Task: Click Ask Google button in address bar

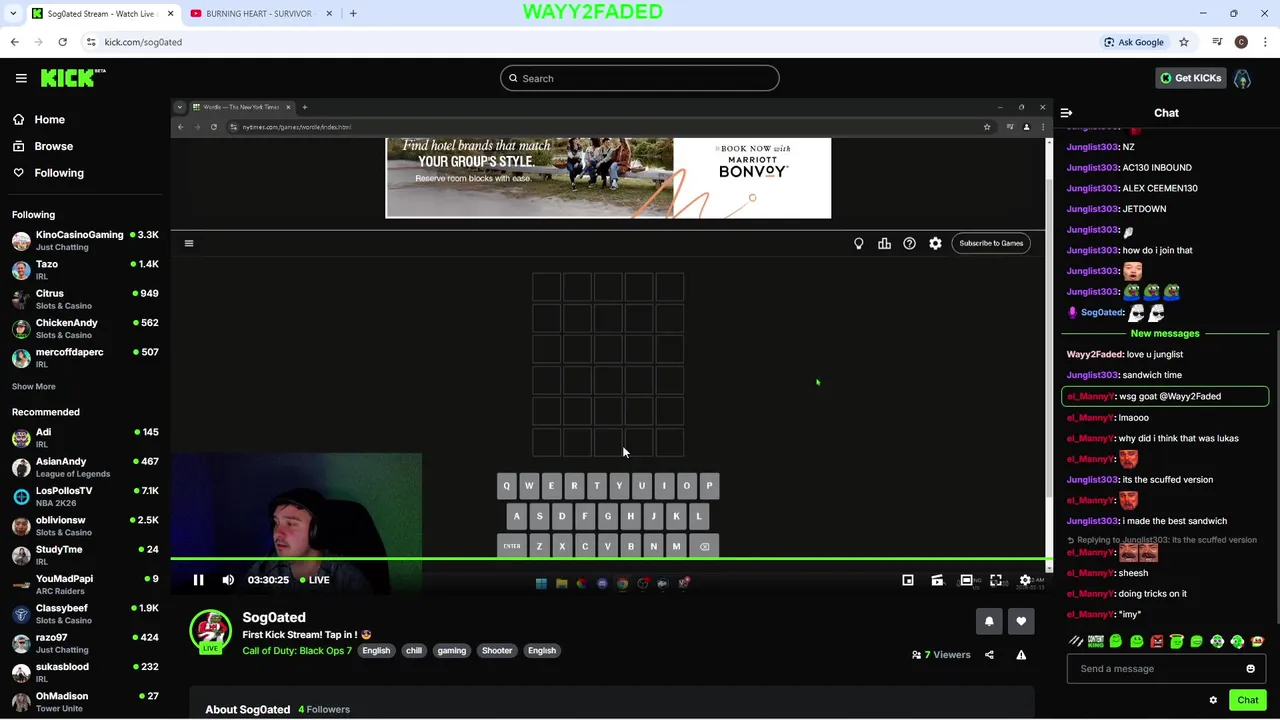Action: tap(1134, 42)
